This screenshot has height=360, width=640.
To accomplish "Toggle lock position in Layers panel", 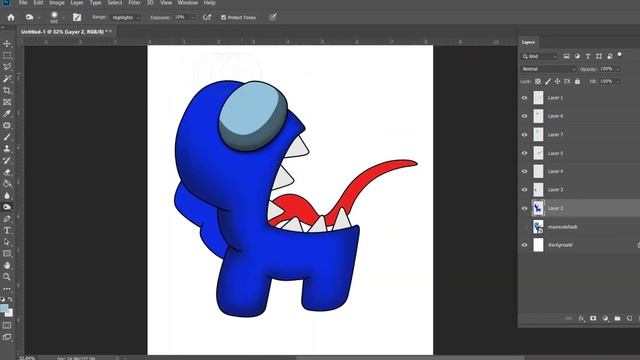I will pos(557,82).
